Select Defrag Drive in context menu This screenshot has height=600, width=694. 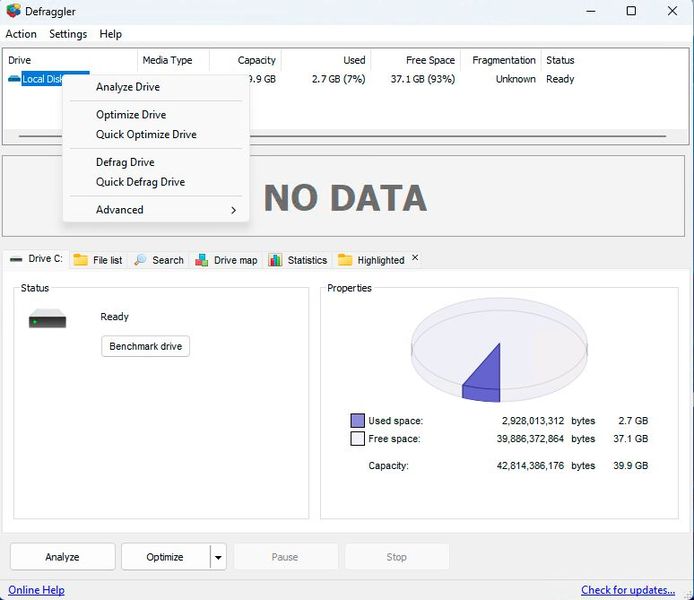coord(156,162)
